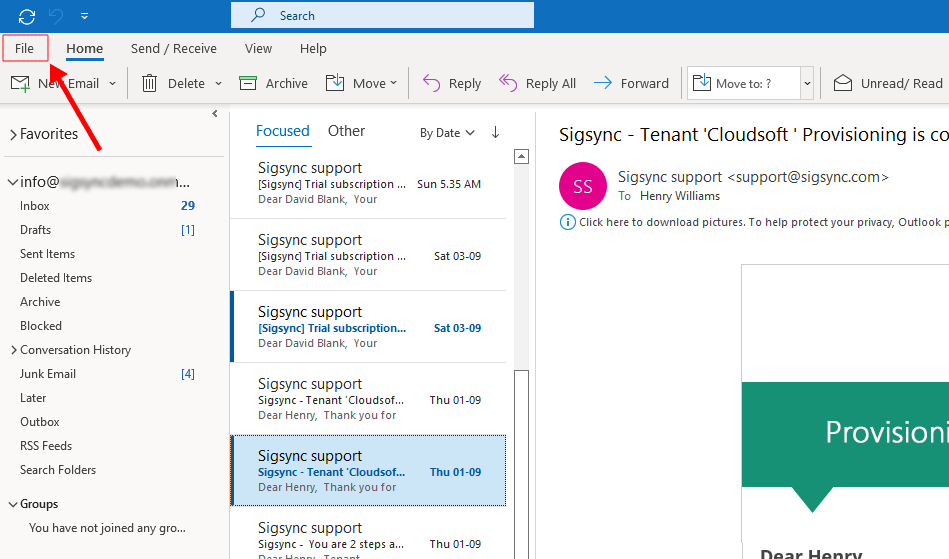Click the Reply arrow icon
The height and width of the screenshot is (559, 949).
tap(432, 83)
